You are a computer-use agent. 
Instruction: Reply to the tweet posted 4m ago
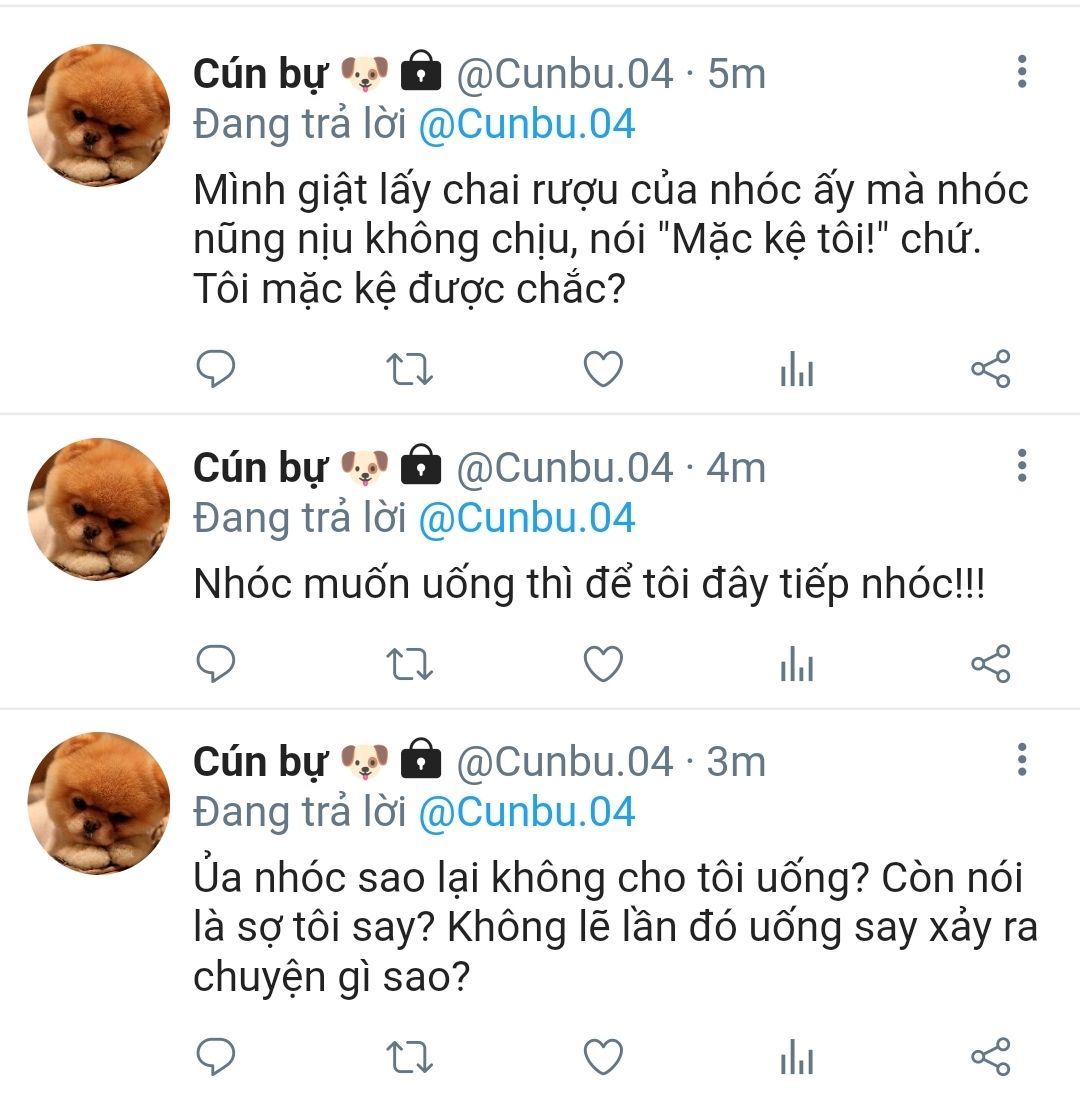point(215,664)
